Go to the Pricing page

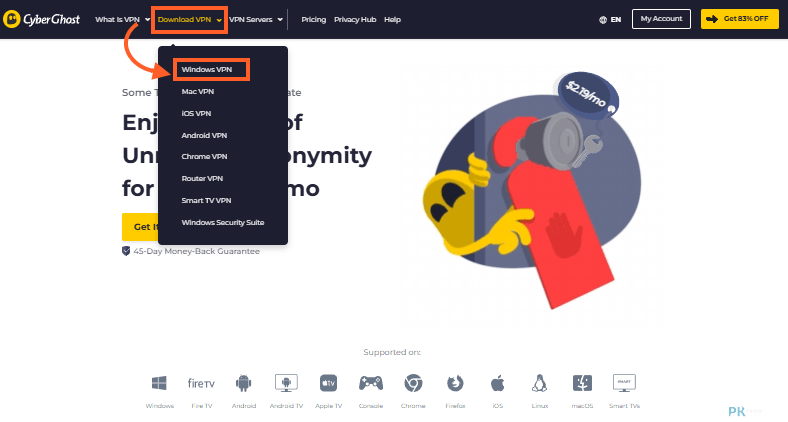coord(314,20)
